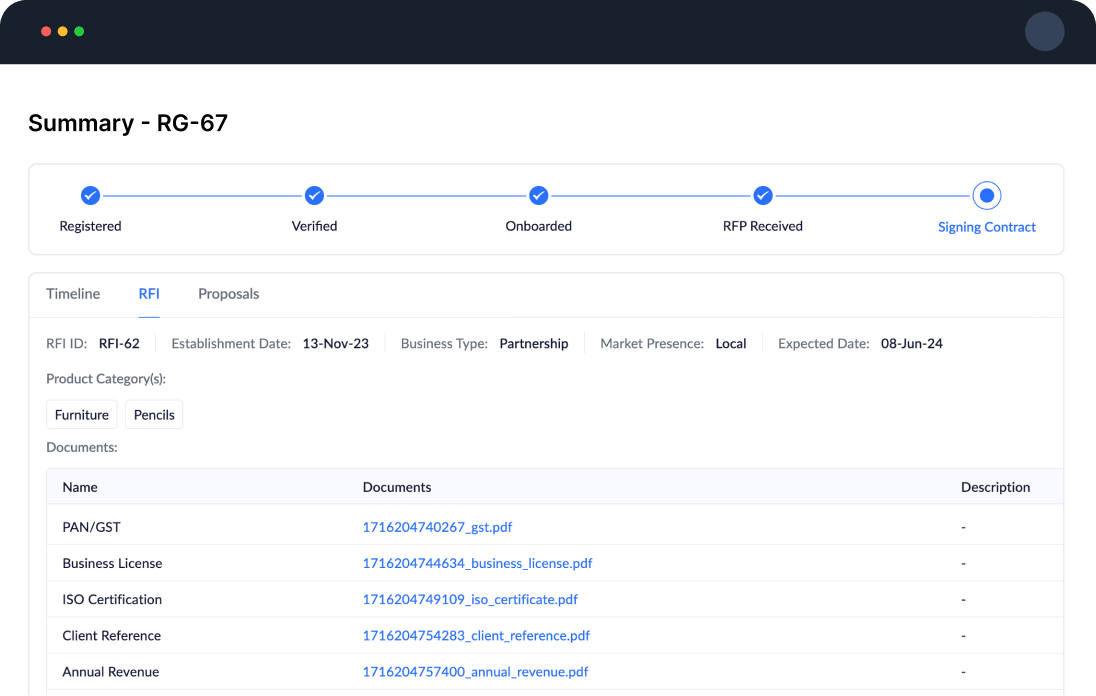Screen dimensions: 1096x696
Task: Switch to the Proposals tab
Action: 228,294
